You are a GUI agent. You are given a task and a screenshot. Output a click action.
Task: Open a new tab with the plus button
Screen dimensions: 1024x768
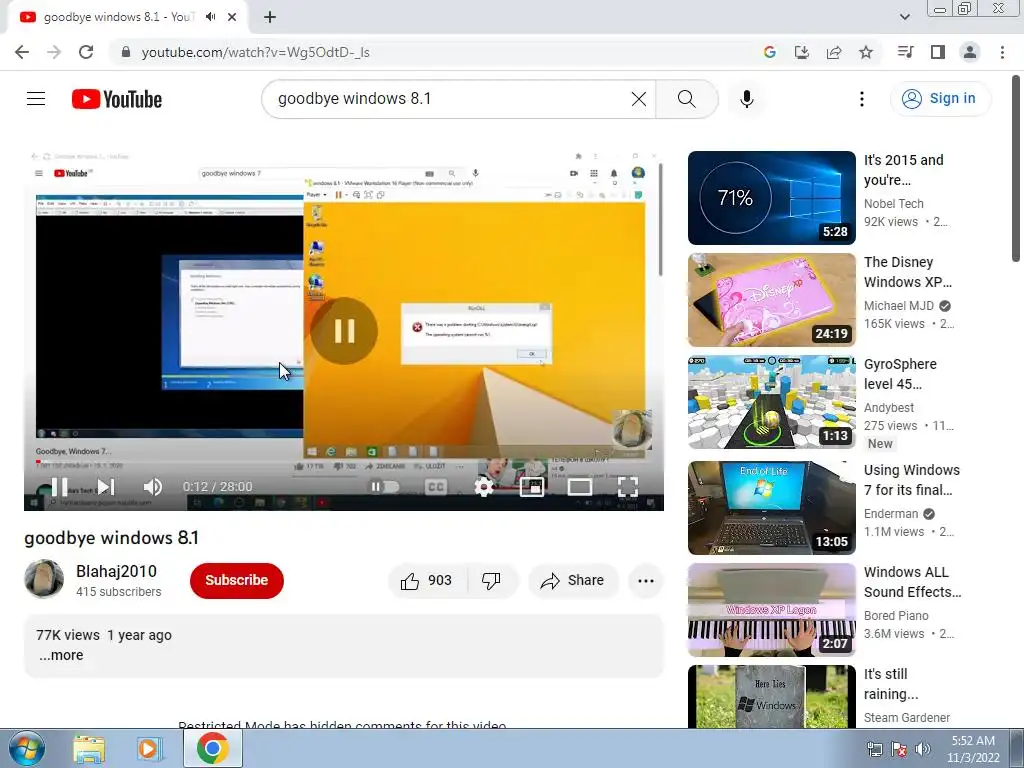point(270,17)
